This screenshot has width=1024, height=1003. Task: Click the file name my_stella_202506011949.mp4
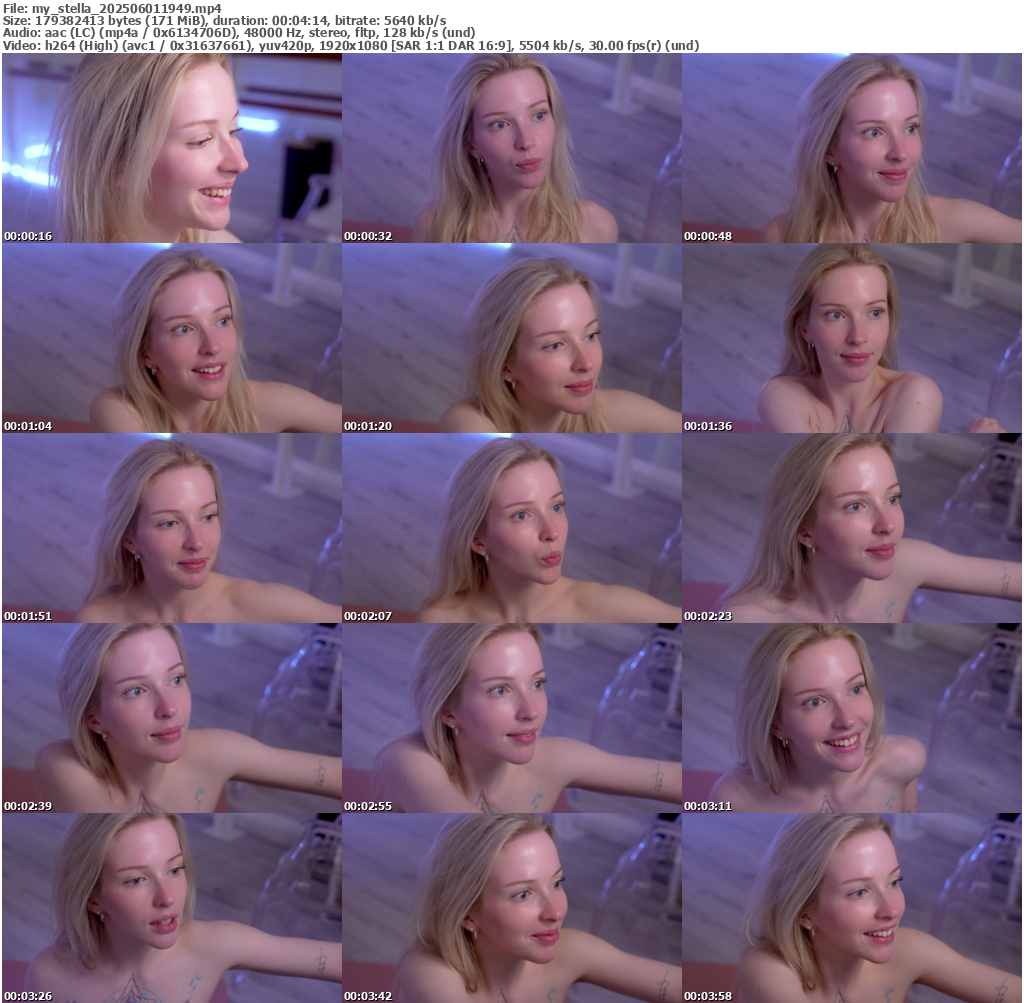pos(127,8)
